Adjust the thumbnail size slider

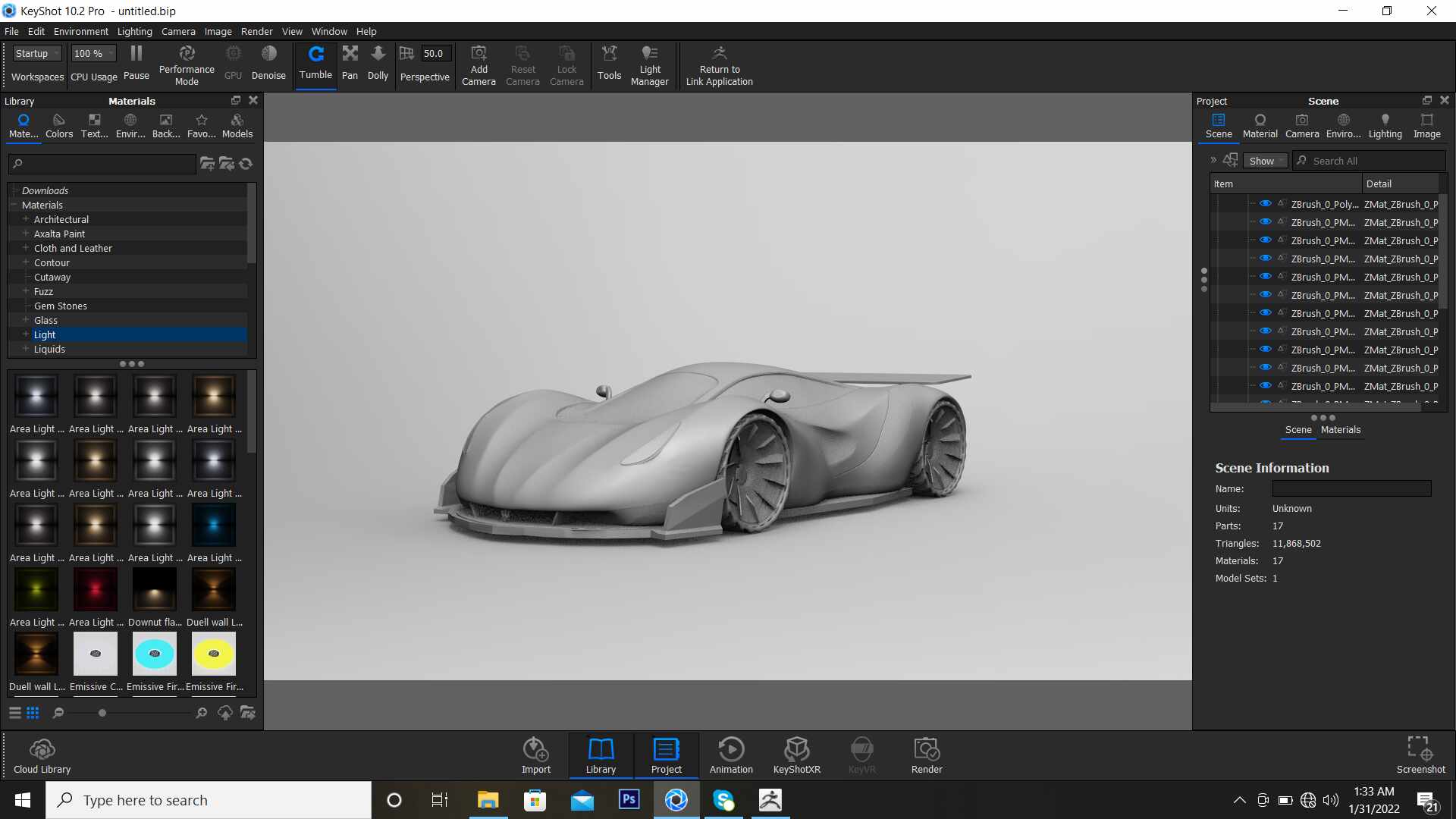click(102, 713)
